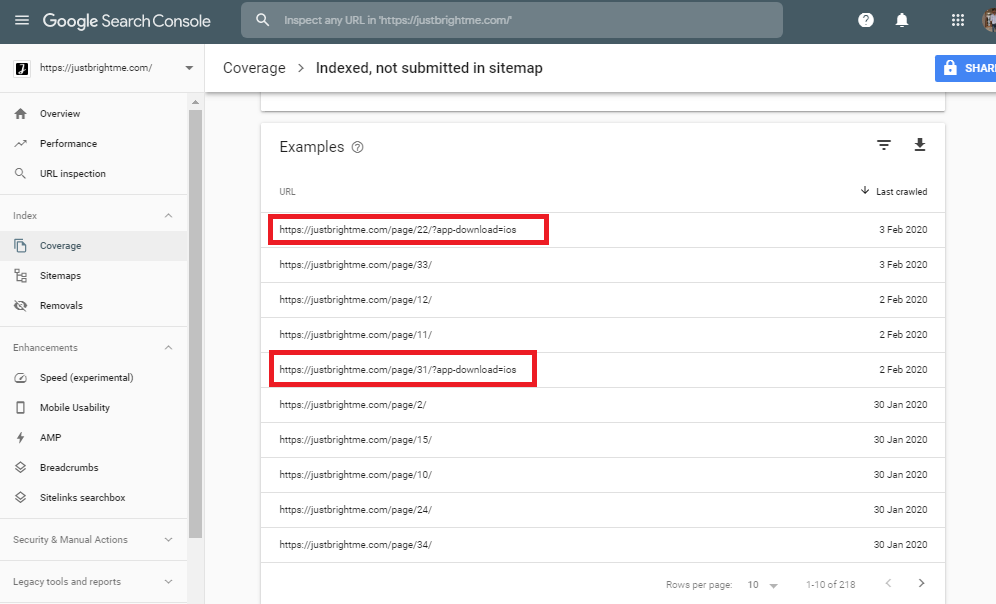996x604 pixels.
Task: Collapse the Index section
Action: 168,216
